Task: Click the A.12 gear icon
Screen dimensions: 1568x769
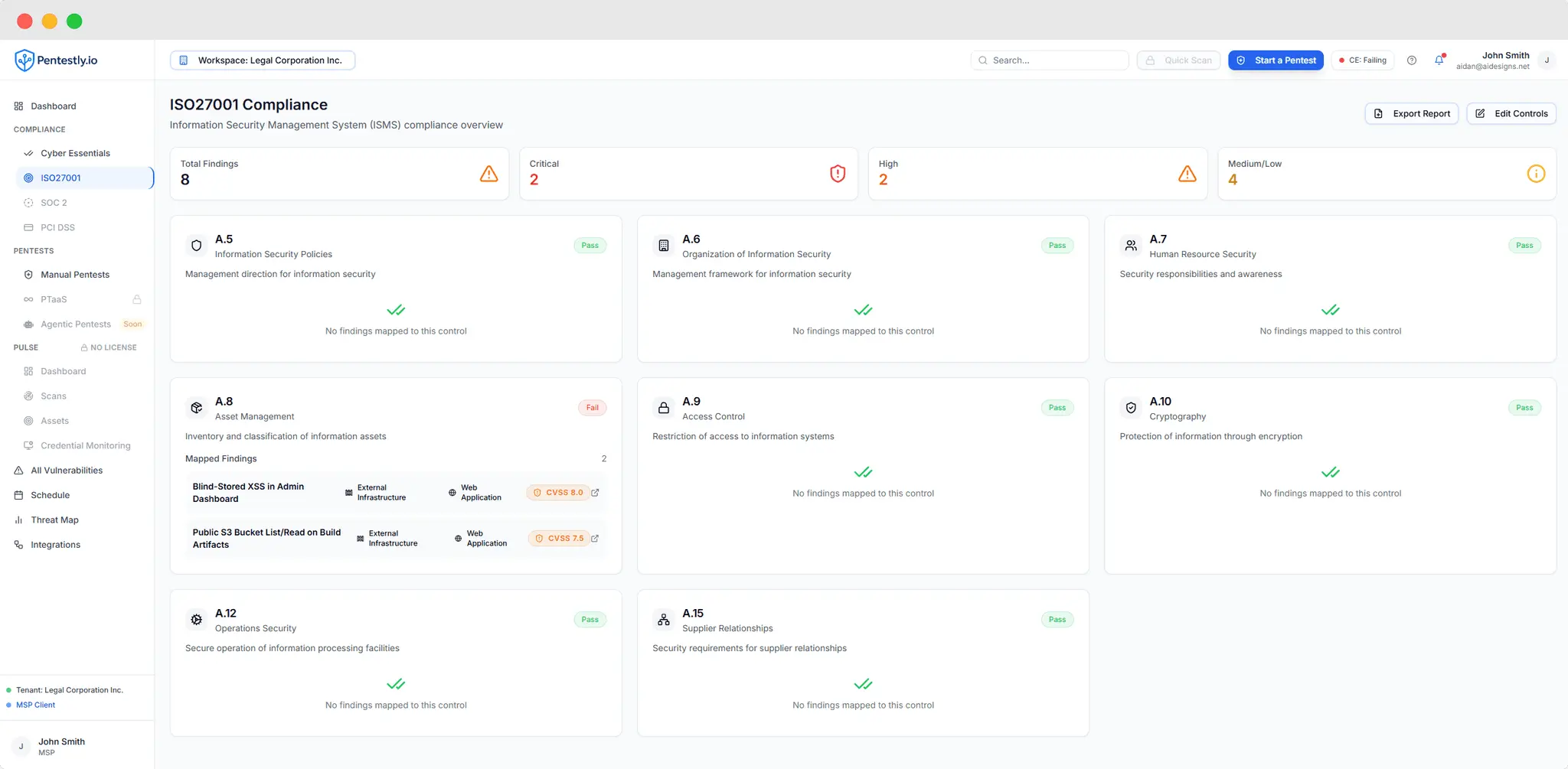Action: point(197,620)
